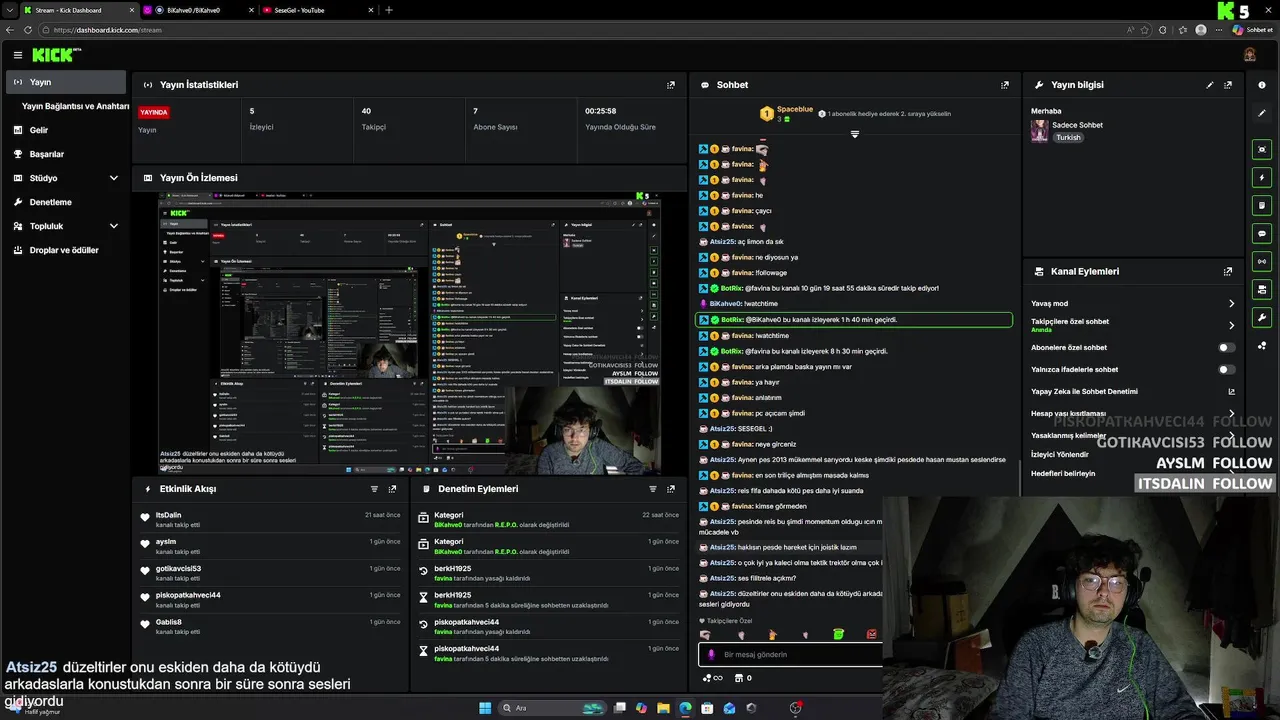The height and width of the screenshot is (720, 1280).
Task: Open Yasaklanmış kelimeler settings
Action: pyautogui.click(x=1132, y=436)
